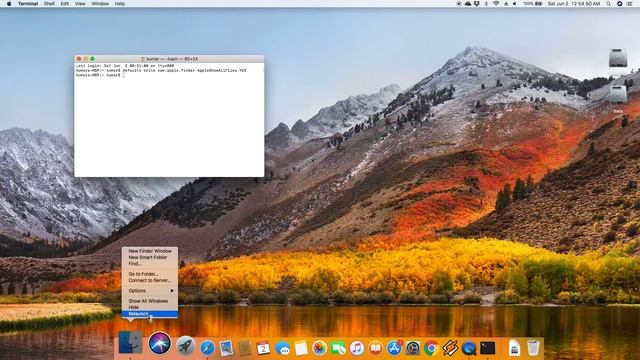
Task: Open the Shell menu
Action: click(x=49, y=4)
